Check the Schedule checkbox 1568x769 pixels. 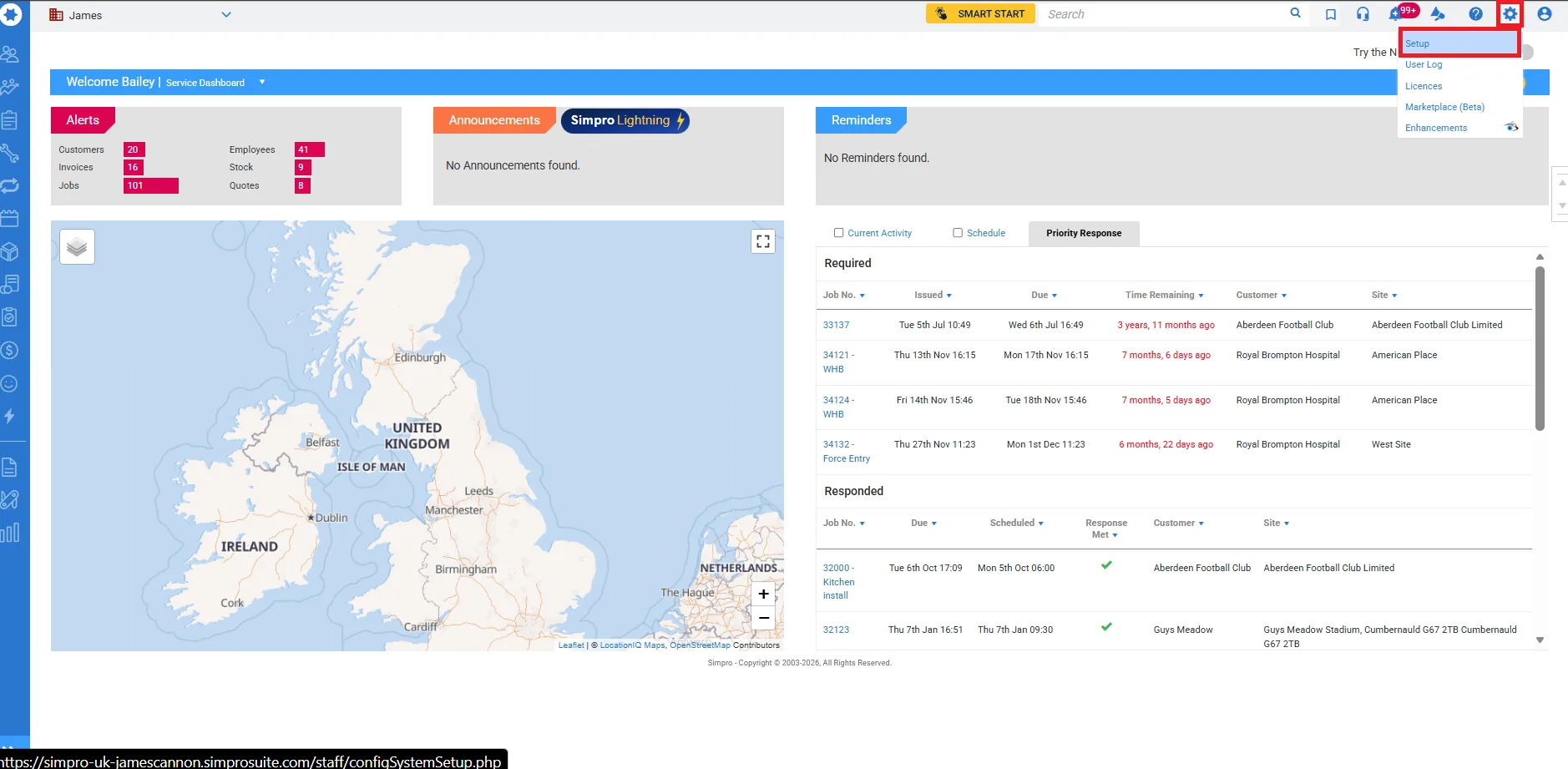click(958, 233)
